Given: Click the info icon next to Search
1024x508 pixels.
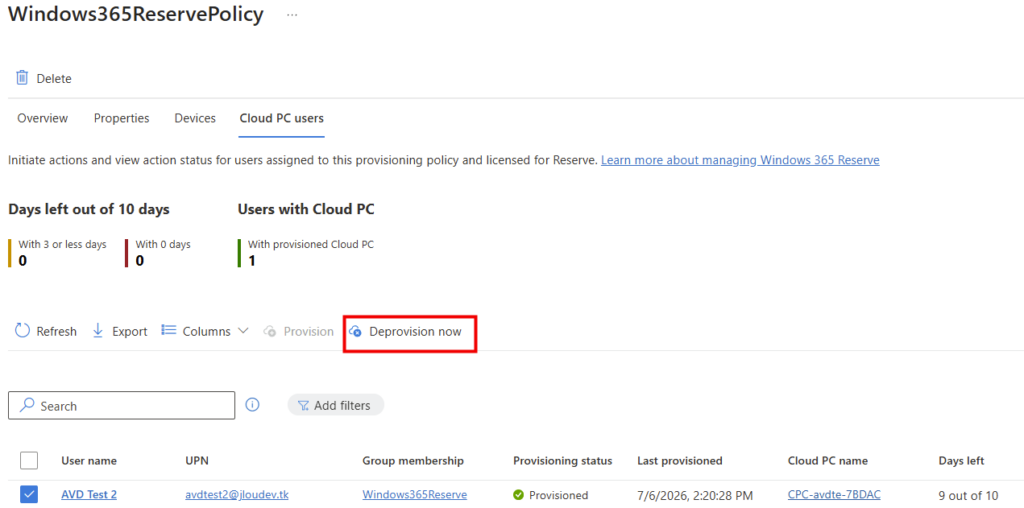Looking at the screenshot, I should point(252,405).
